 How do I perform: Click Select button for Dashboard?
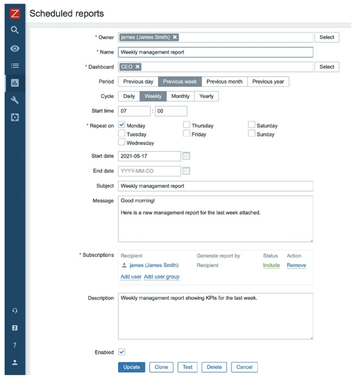click(327, 67)
